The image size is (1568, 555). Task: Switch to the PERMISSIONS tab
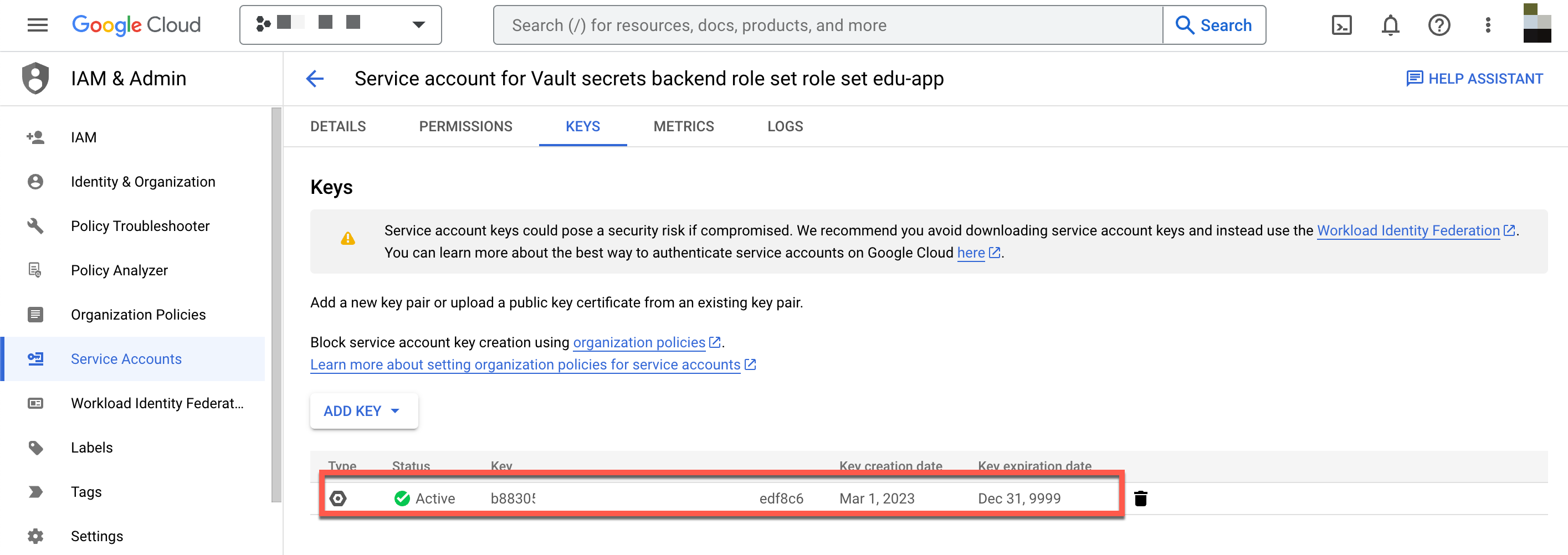pos(465,126)
